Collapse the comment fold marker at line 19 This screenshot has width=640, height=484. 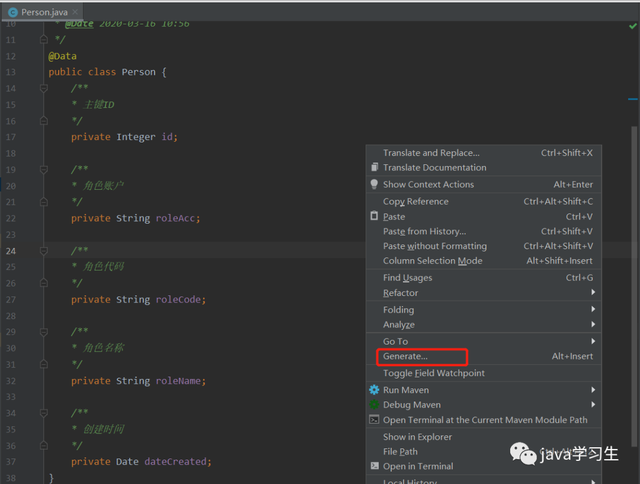44,169
